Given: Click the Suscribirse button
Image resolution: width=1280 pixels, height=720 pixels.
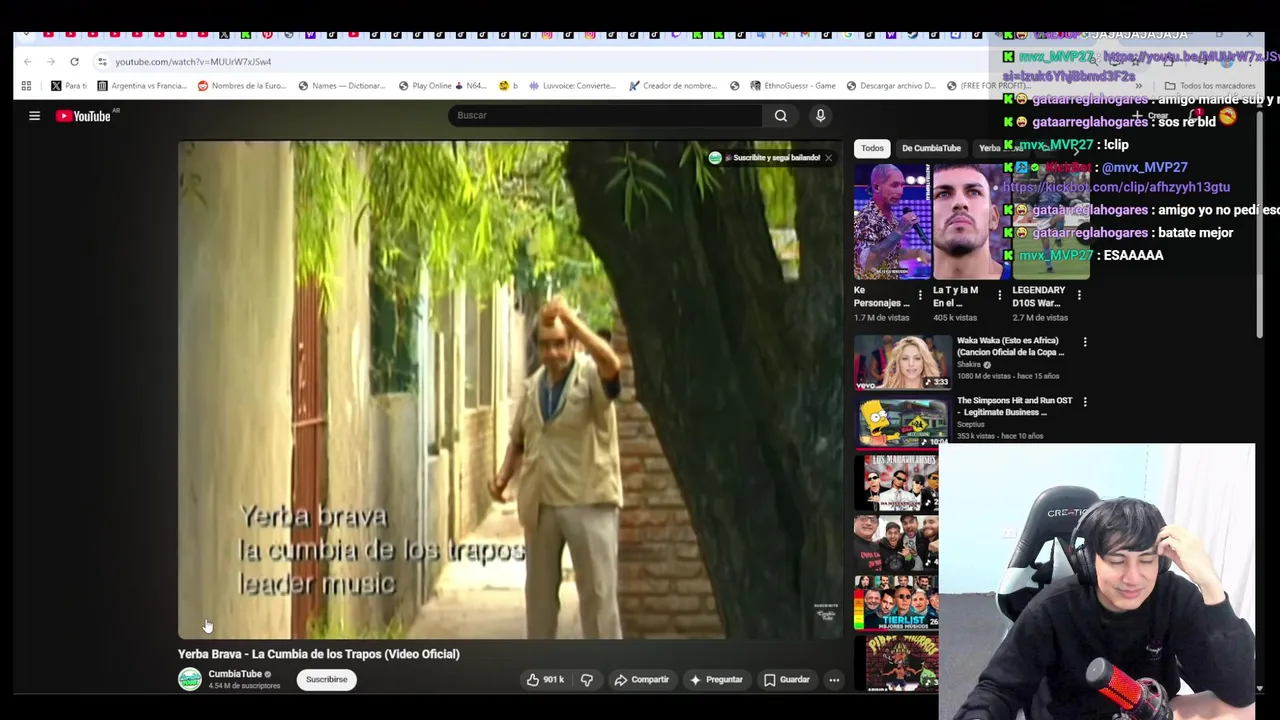Looking at the screenshot, I should [327, 680].
